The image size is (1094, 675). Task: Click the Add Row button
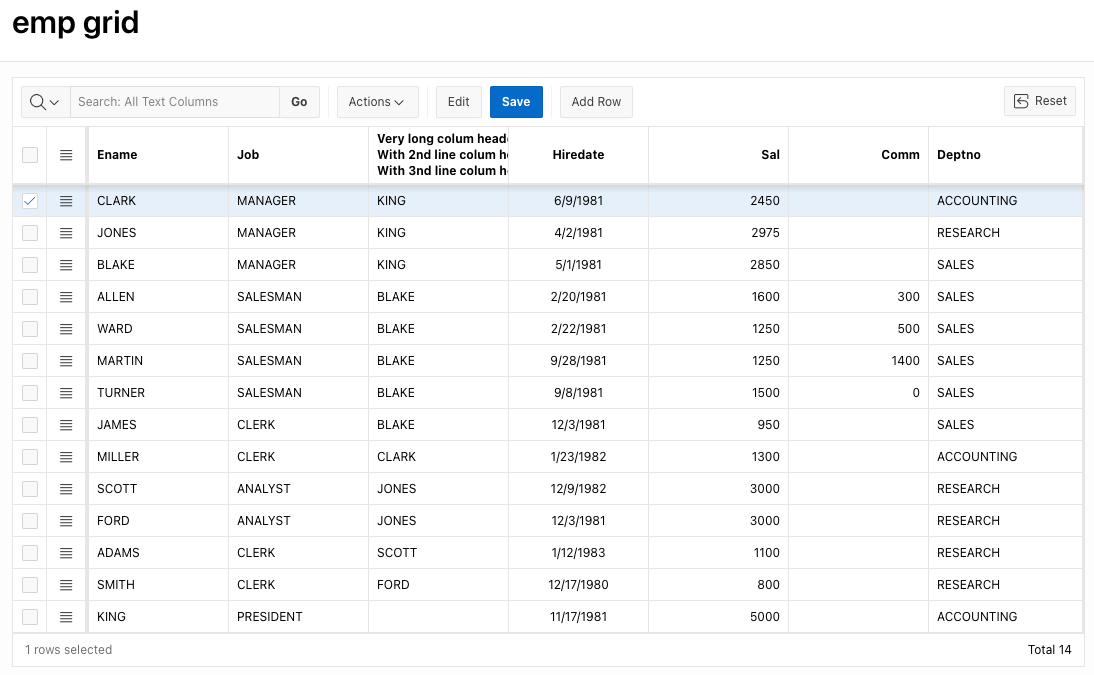pyautogui.click(x=596, y=102)
